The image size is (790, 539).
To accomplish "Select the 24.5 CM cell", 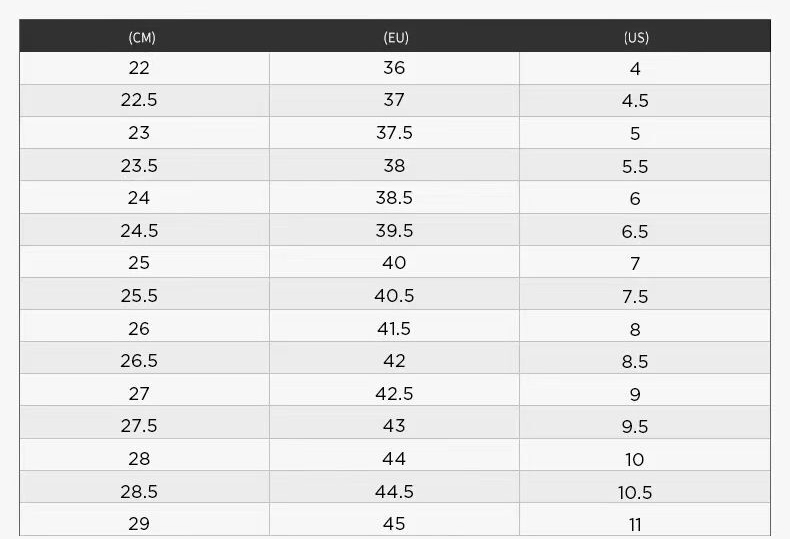I will pos(139,231).
